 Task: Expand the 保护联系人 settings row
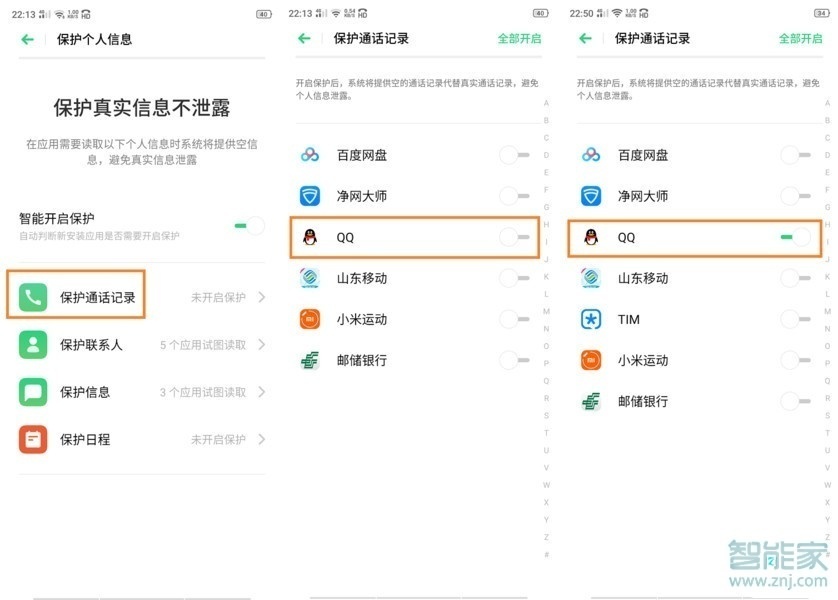click(x=260, y=344)
